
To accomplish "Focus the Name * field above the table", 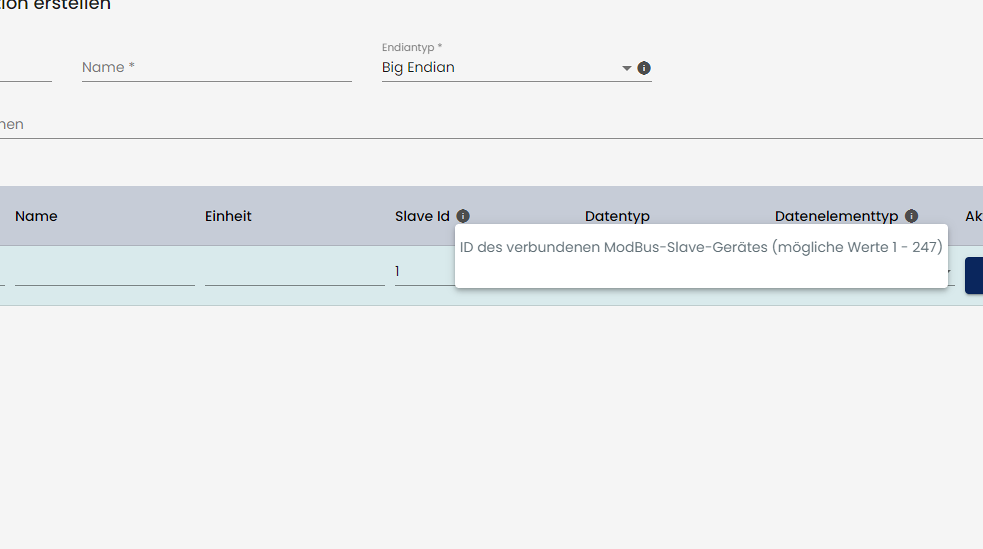I will pyautogui.click(x=216, y=68).
